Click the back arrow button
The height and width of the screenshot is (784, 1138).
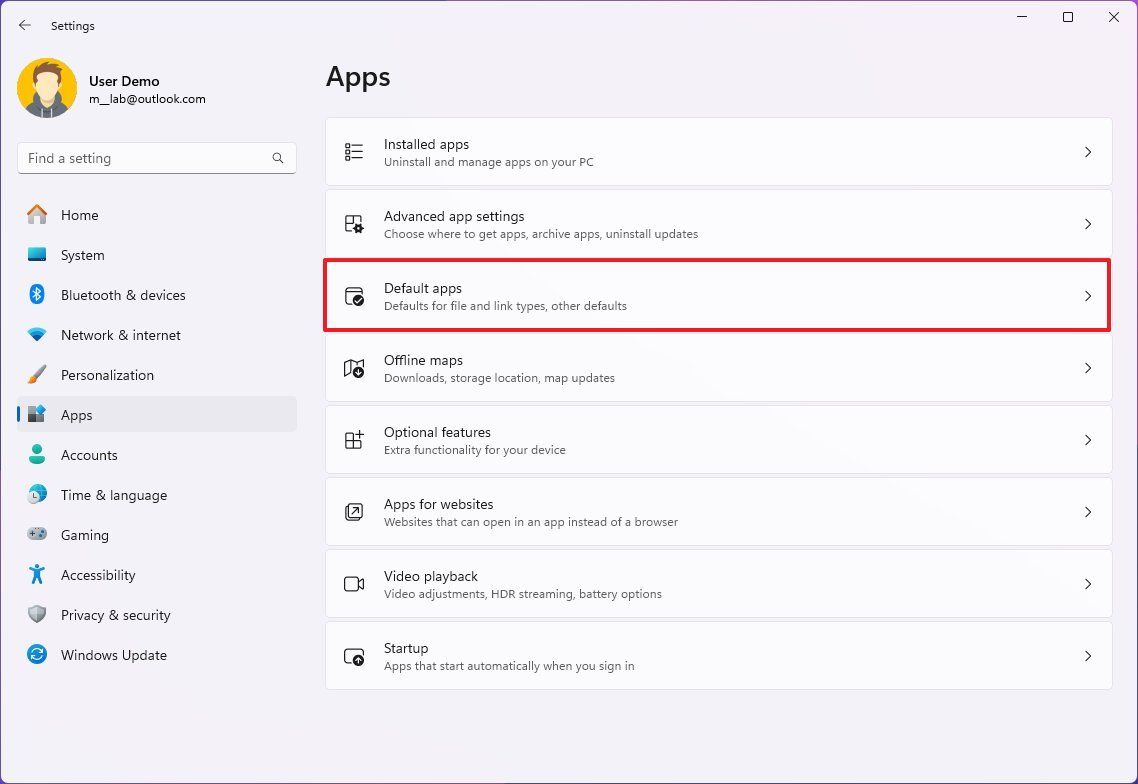pyautogui.click(x=25, y=25)
